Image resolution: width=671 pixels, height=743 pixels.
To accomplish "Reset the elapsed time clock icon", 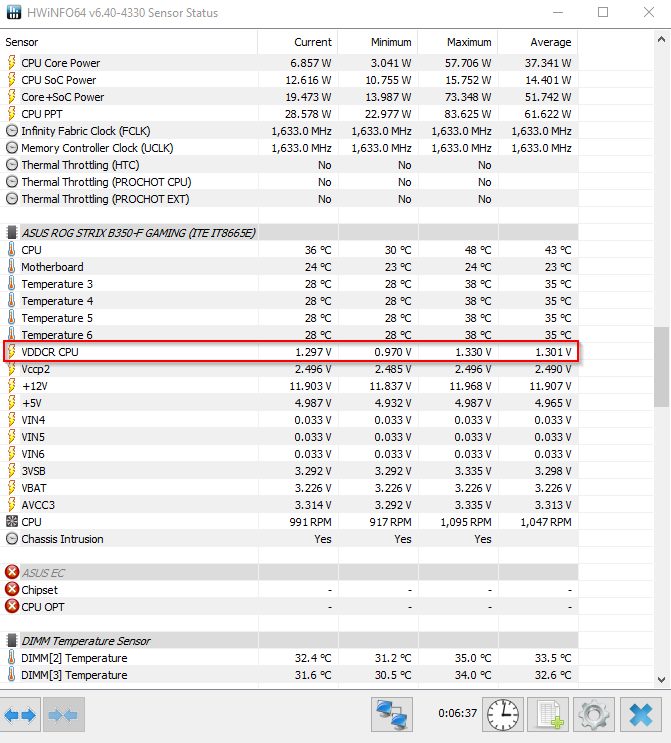I will [503, 715].
